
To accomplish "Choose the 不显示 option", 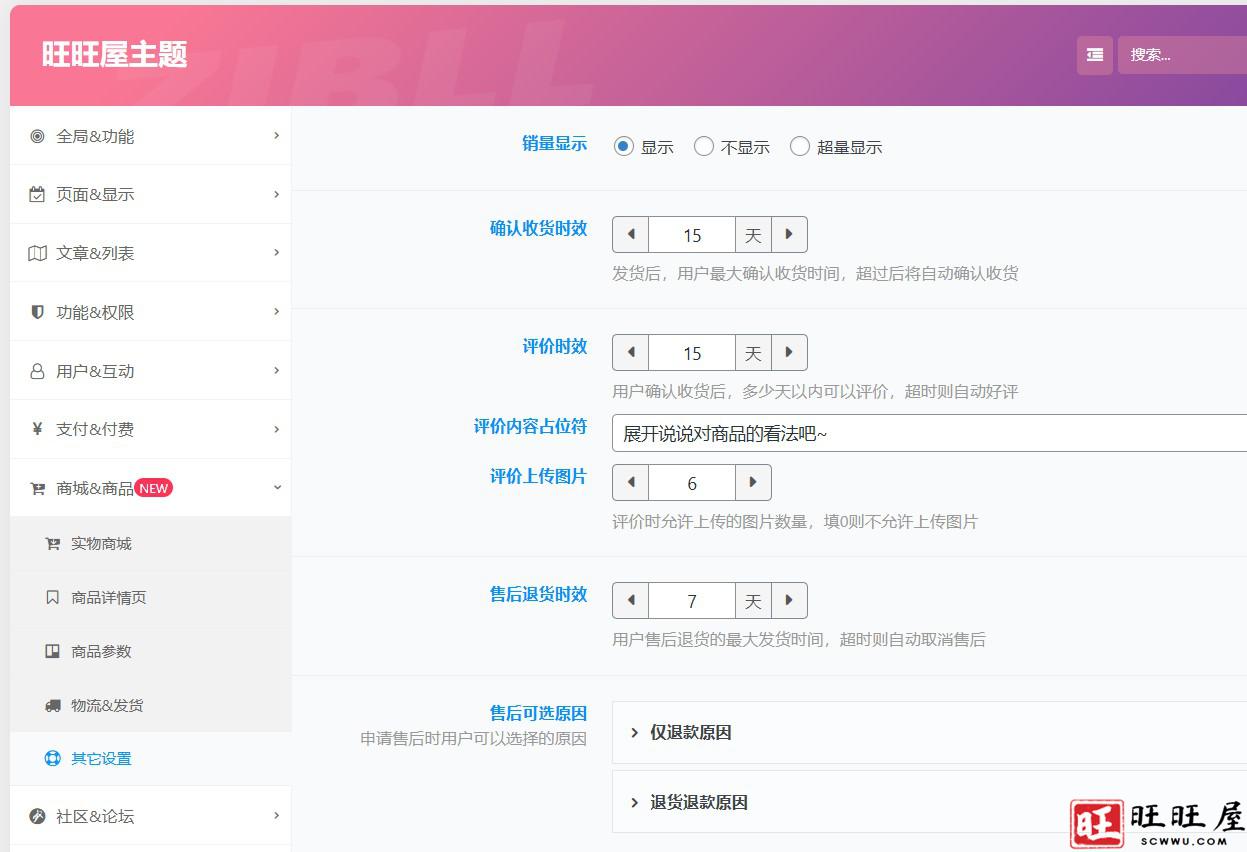I will coord(703,146).
